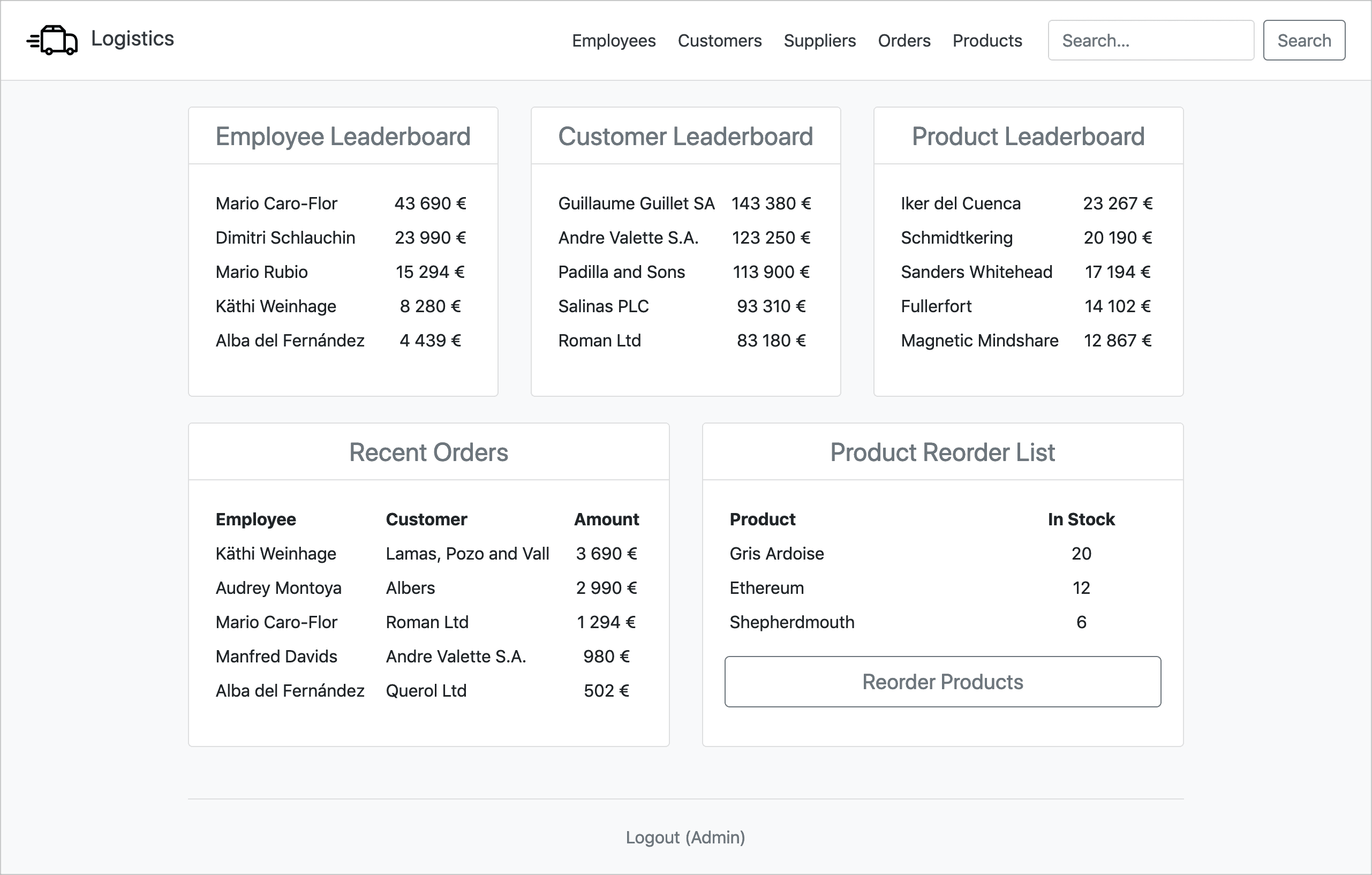Select the Lamas, Pozo and Vall order
1372x875 pixels.
467,553
